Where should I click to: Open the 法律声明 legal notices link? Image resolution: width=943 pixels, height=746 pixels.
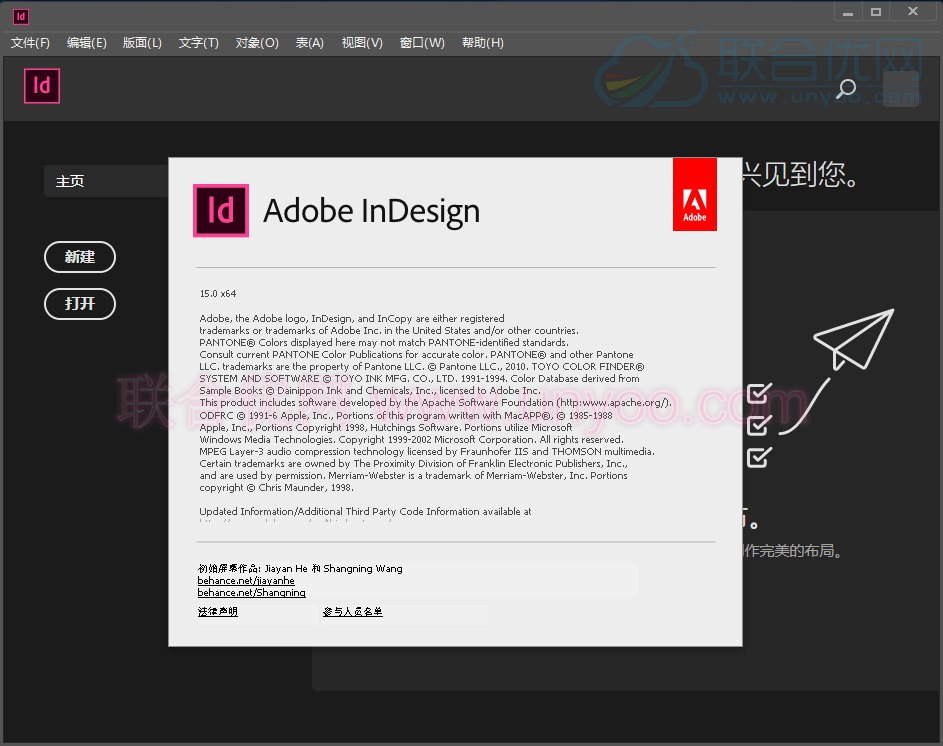point(218,612)
